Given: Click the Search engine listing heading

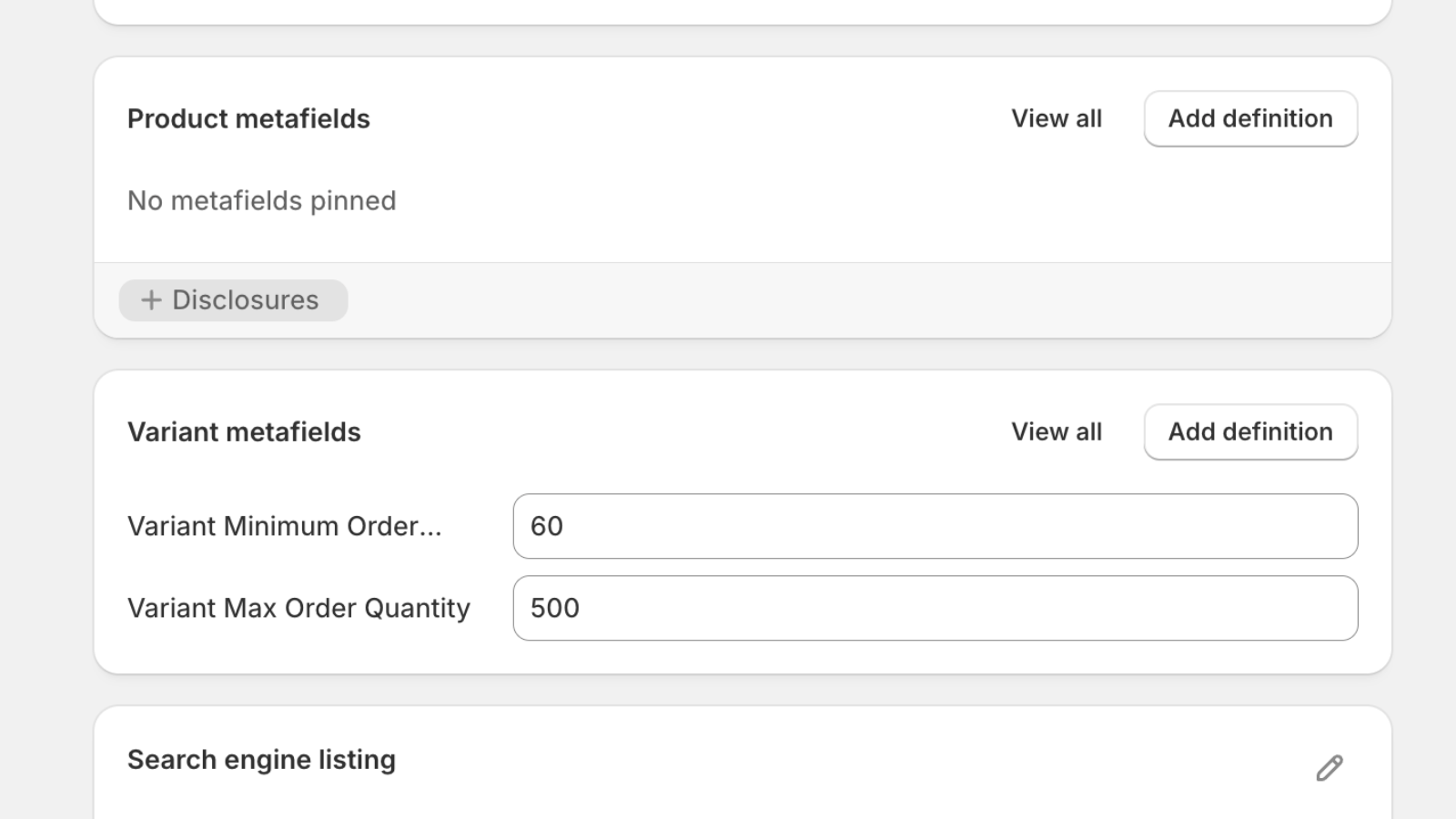Looking at the screenshot, I should click(261, 759).
